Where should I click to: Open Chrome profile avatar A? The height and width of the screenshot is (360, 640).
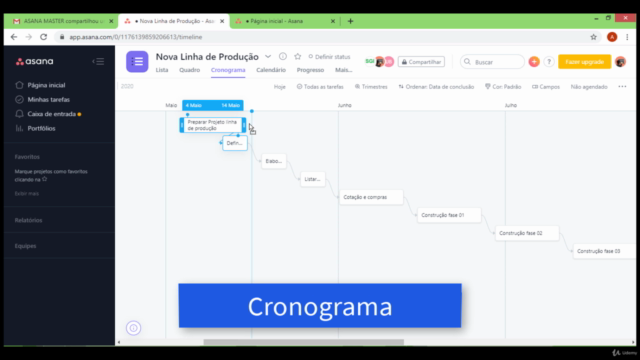(612, 37)
